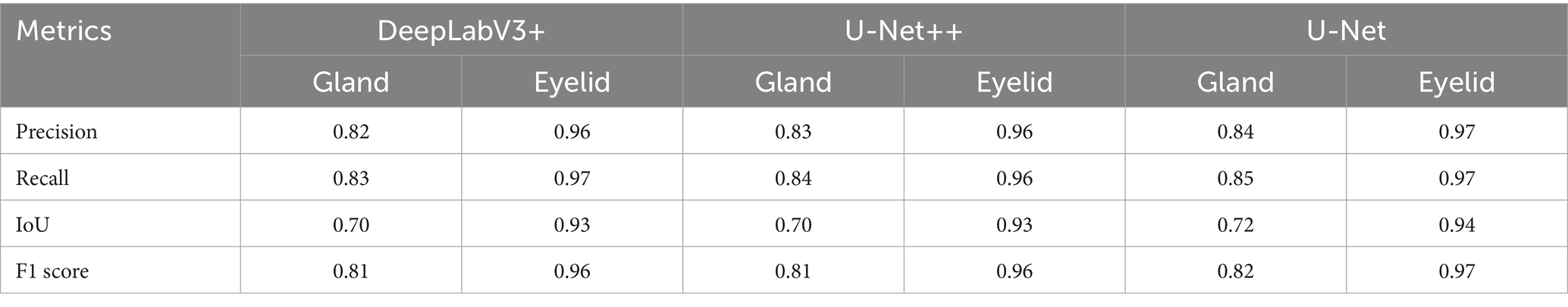Select U-Net++ Gland Precision value 0.83

click(793, 132)
